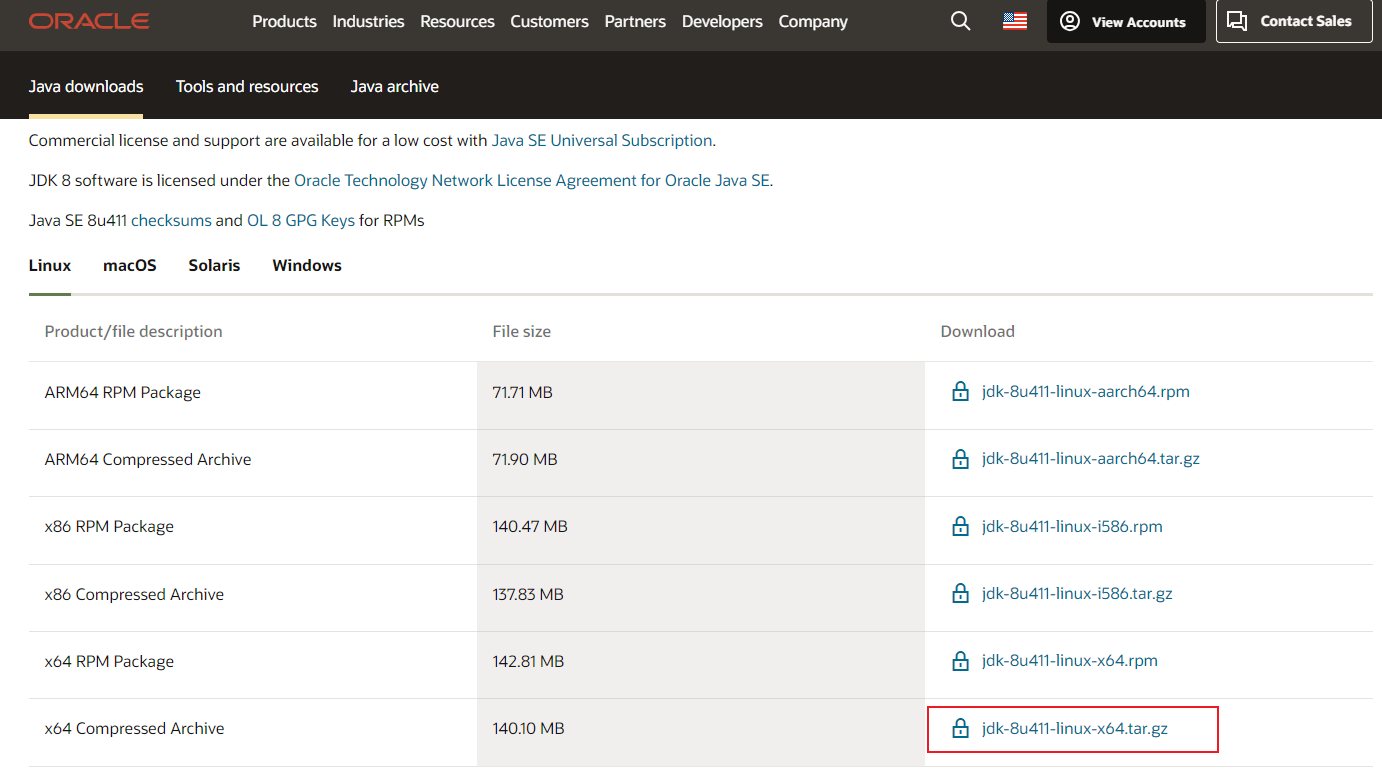Click the File size column header
This screenshot has height=773, width=1382.
tap(522, 331)
